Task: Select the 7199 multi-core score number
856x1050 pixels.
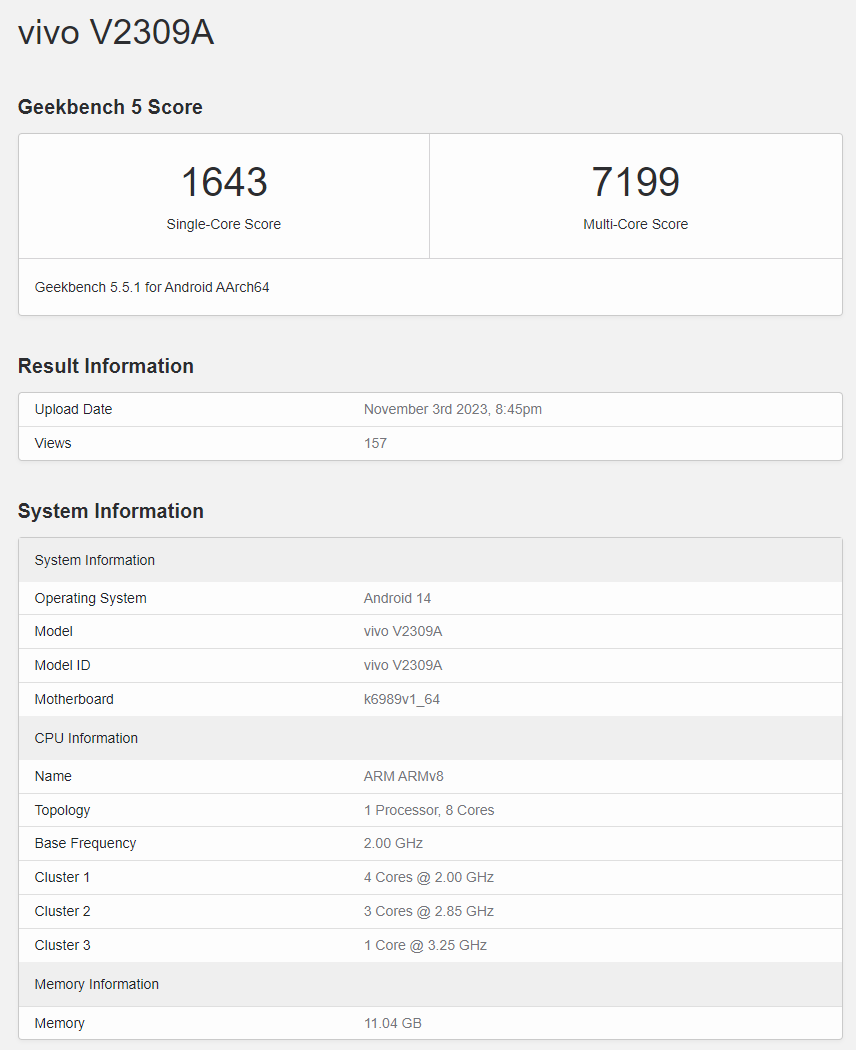Action: click(635, 182)
